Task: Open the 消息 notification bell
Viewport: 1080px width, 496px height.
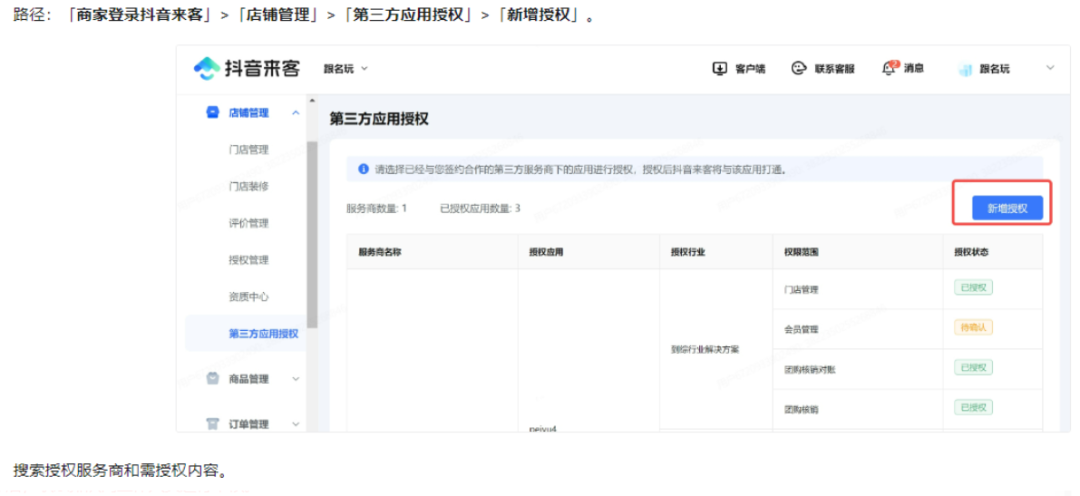Action: tap(888, 68)
